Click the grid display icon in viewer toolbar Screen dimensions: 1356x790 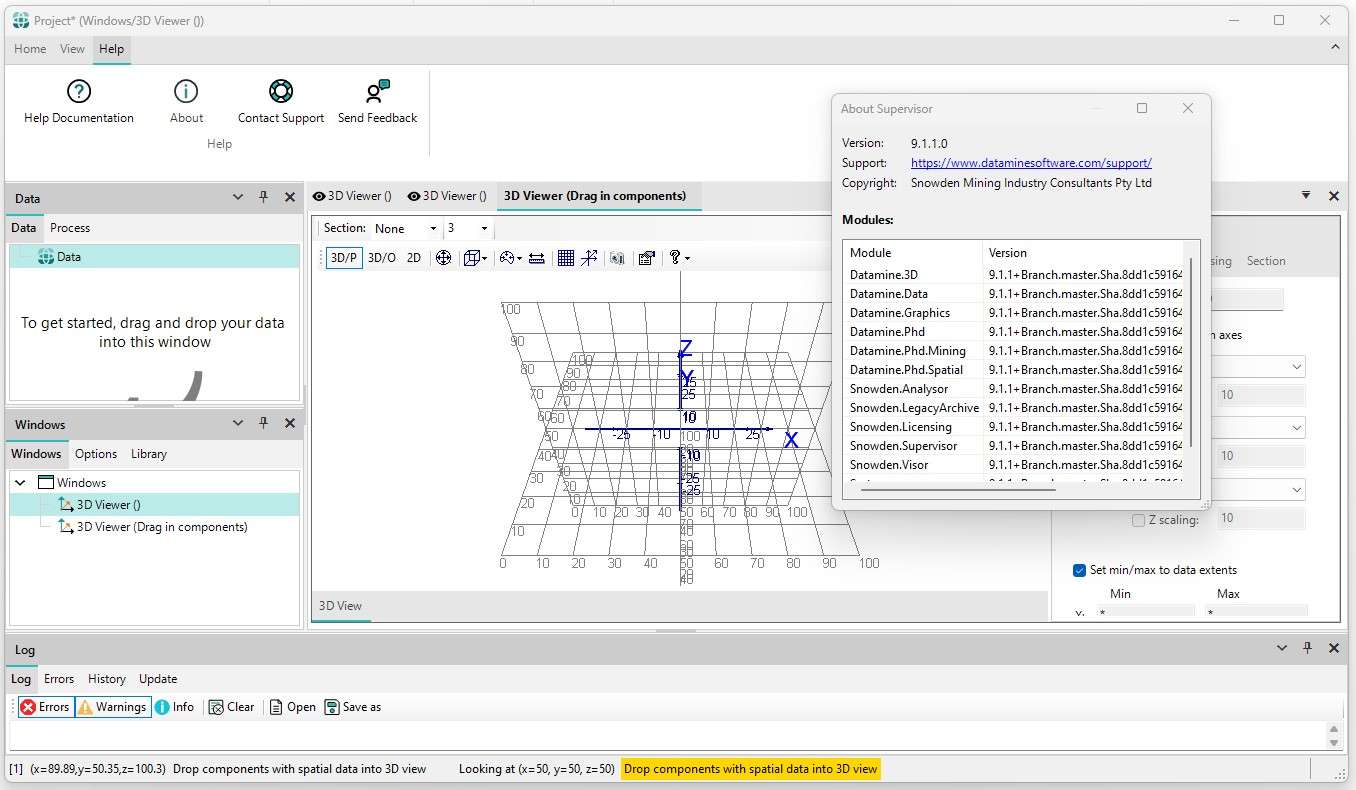566,258
